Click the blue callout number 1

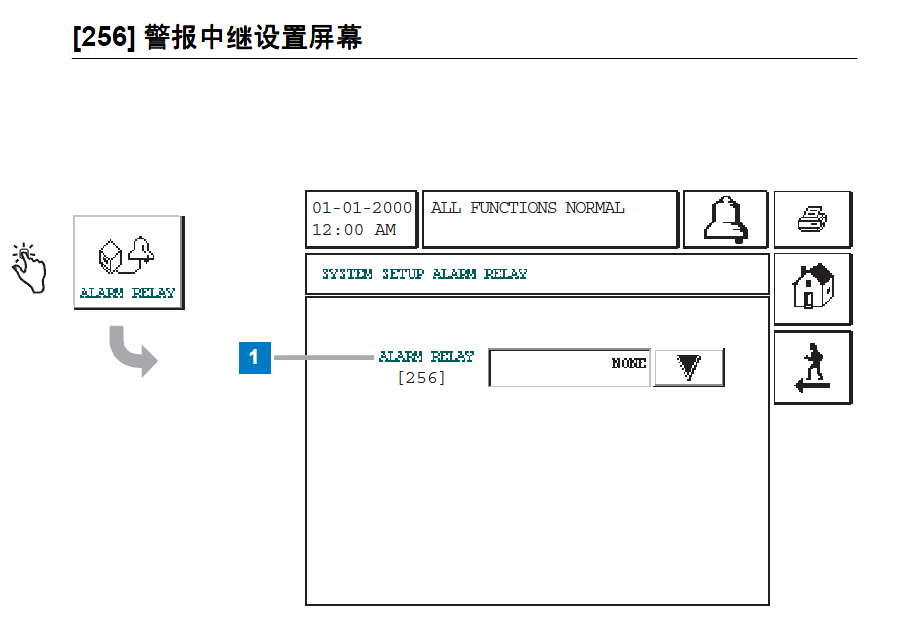tap(254, 357)
